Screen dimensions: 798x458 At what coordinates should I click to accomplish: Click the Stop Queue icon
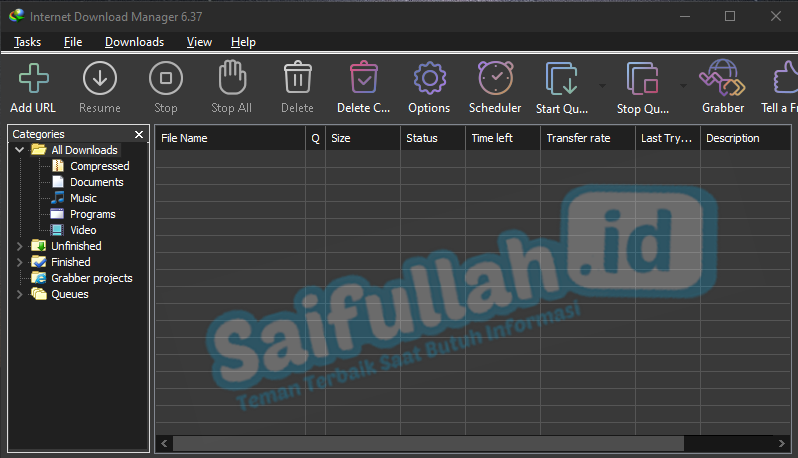643,78
